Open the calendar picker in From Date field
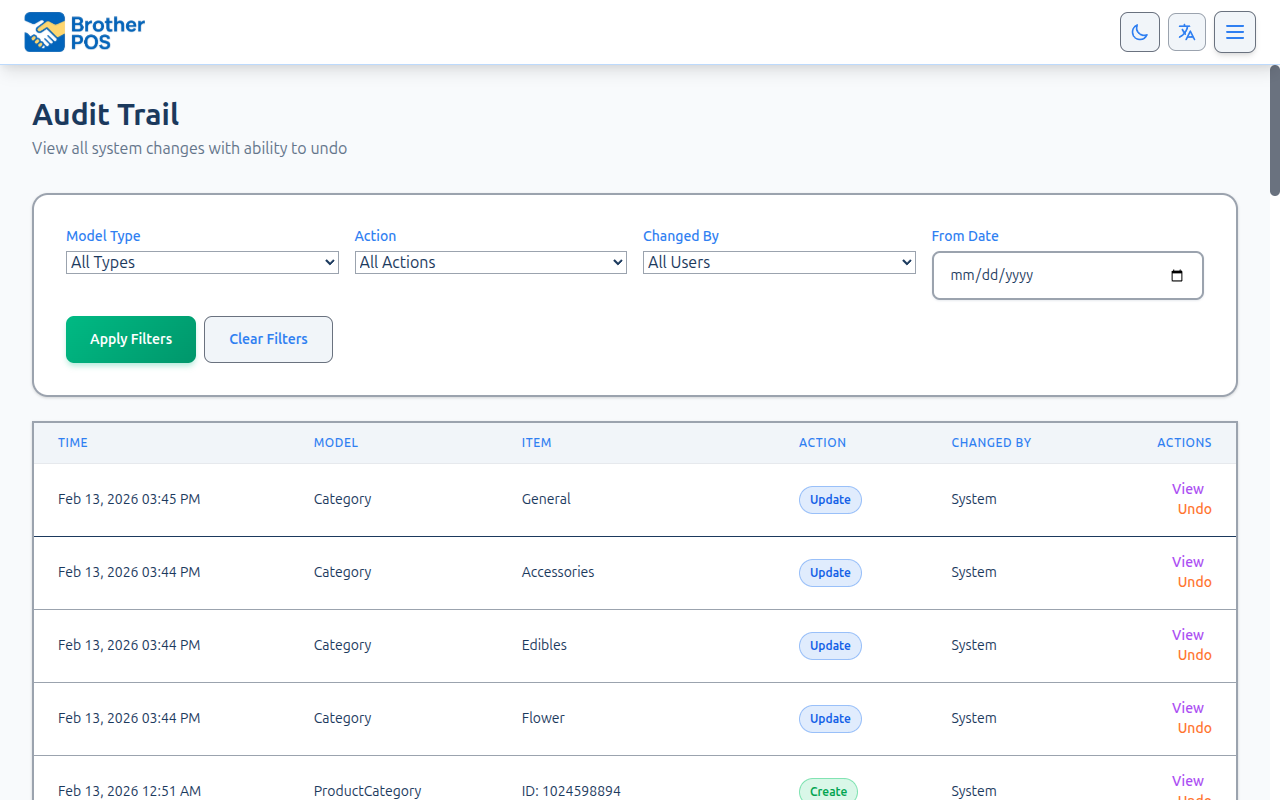 [x=1176, y=275]
